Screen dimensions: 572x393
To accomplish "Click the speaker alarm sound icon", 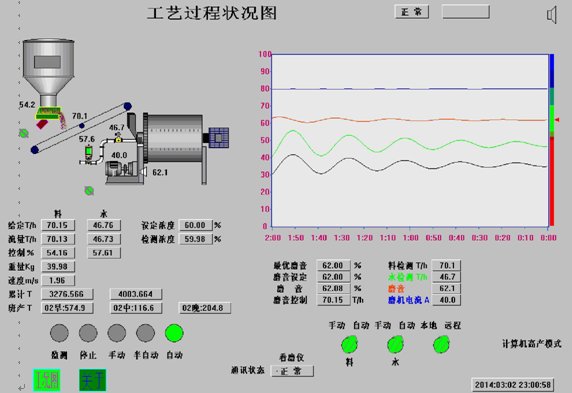I will (x=552, y=15).
